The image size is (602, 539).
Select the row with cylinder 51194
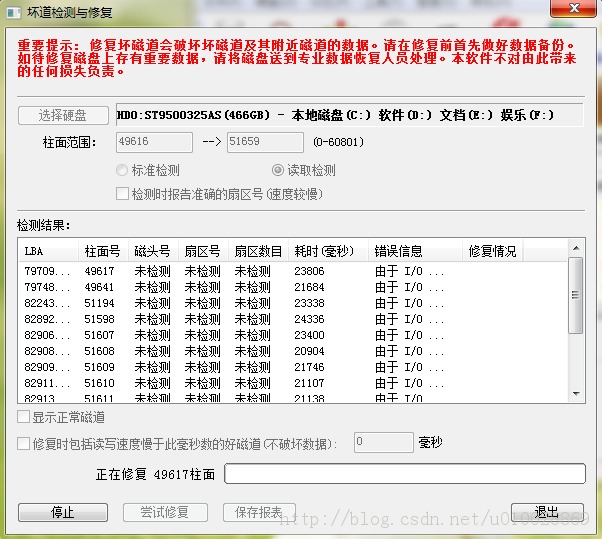tap(293, 303)
